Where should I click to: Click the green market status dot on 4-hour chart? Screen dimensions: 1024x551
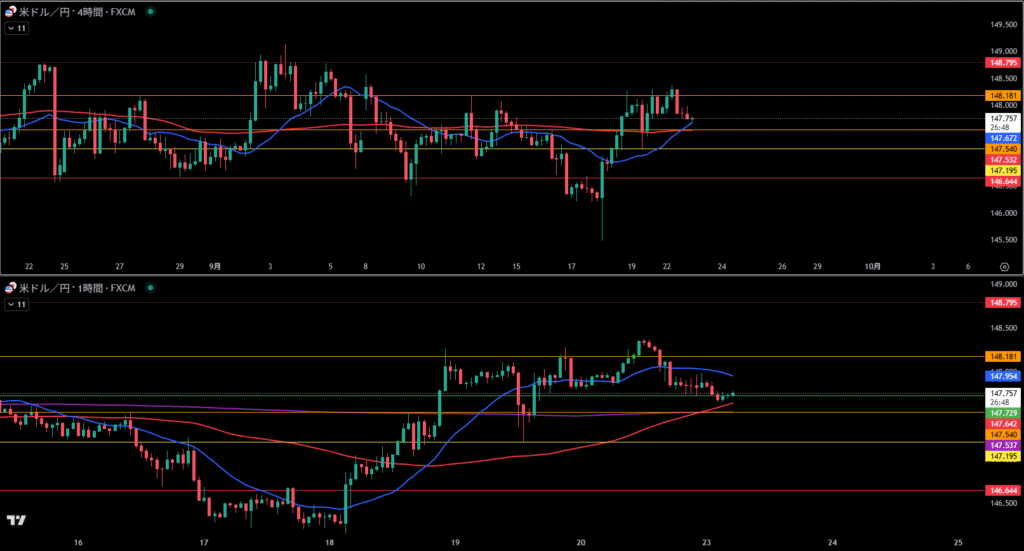pyautogui.click(x=150, y=12)
